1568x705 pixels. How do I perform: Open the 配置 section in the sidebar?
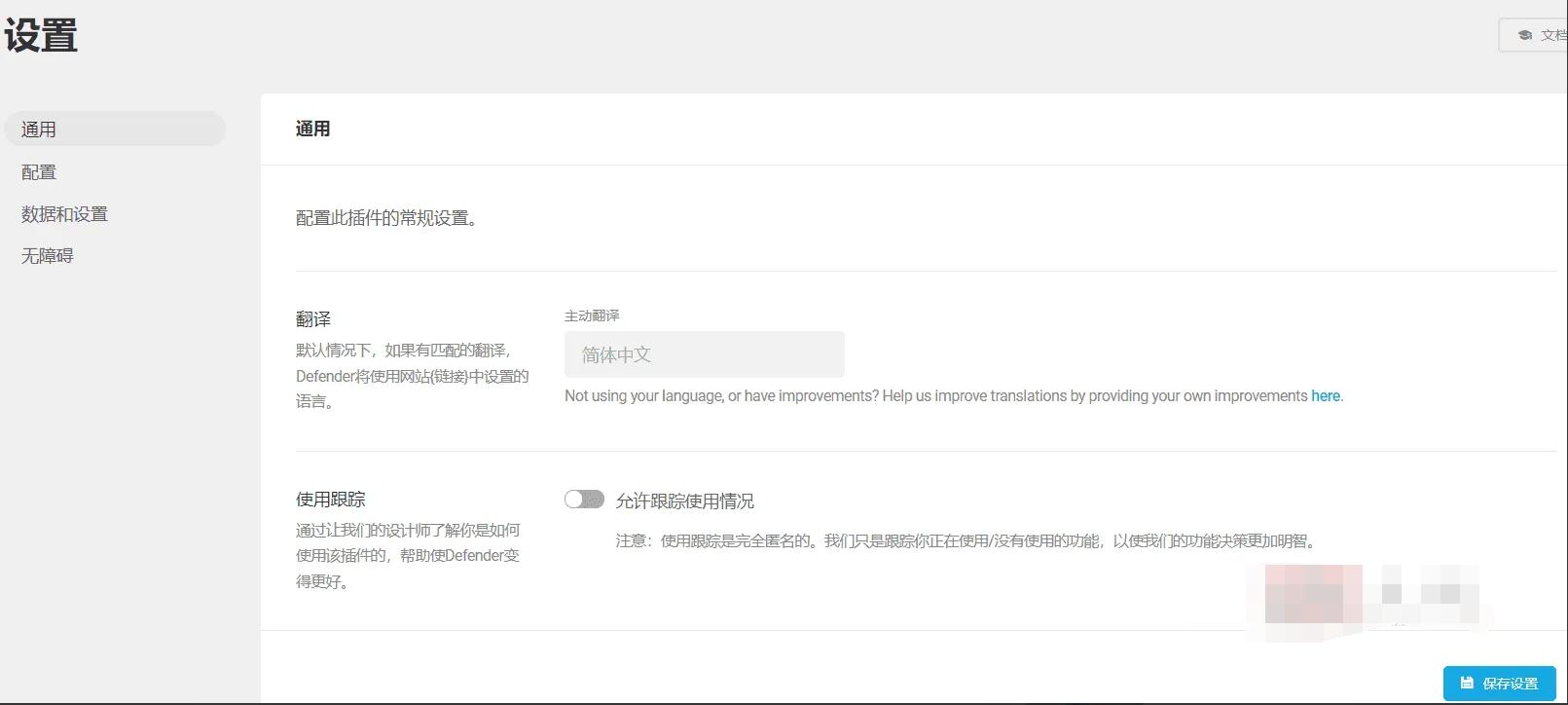(x=39, y=172)
